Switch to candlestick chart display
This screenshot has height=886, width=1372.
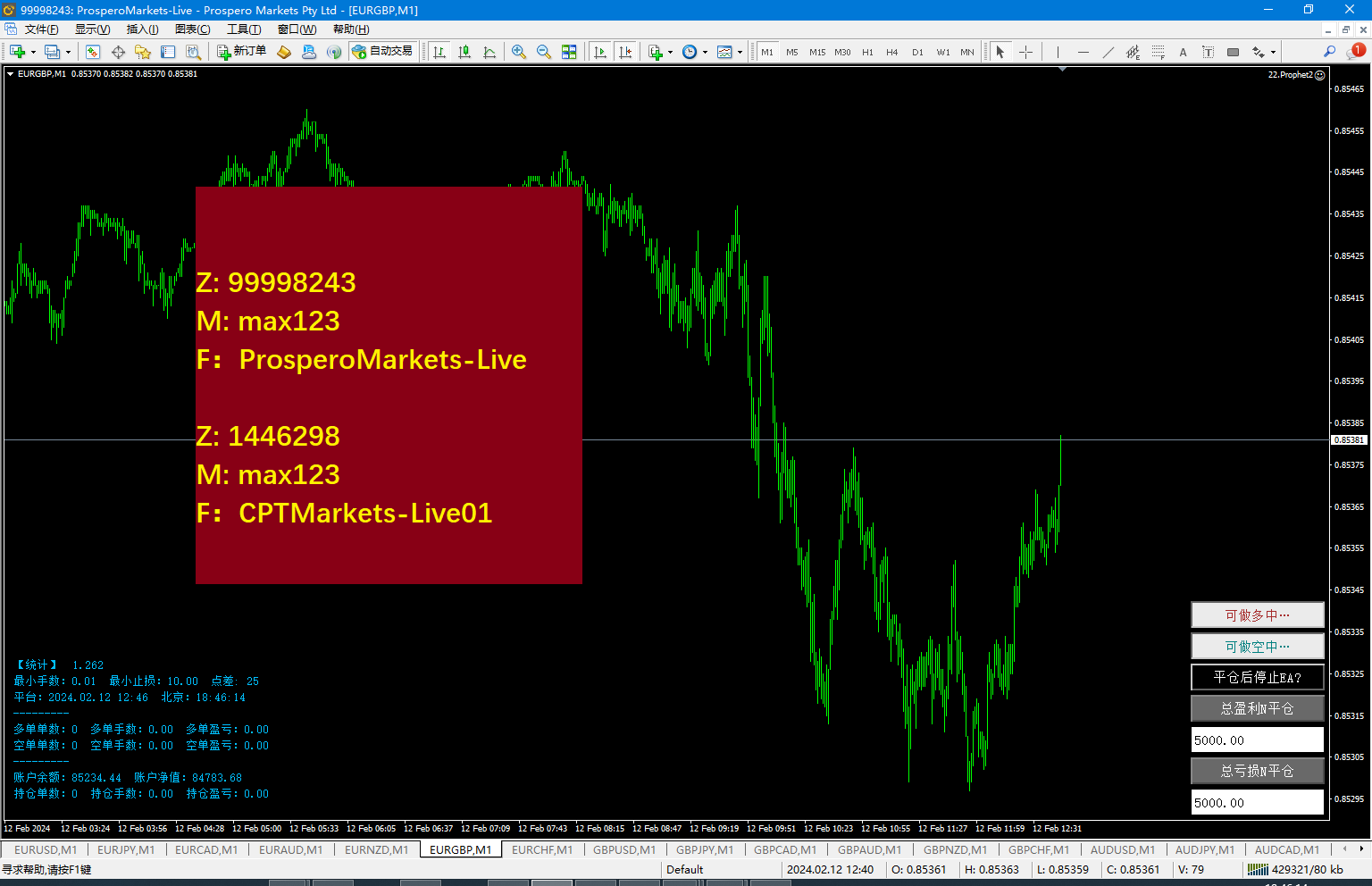(x=464, y=52)
